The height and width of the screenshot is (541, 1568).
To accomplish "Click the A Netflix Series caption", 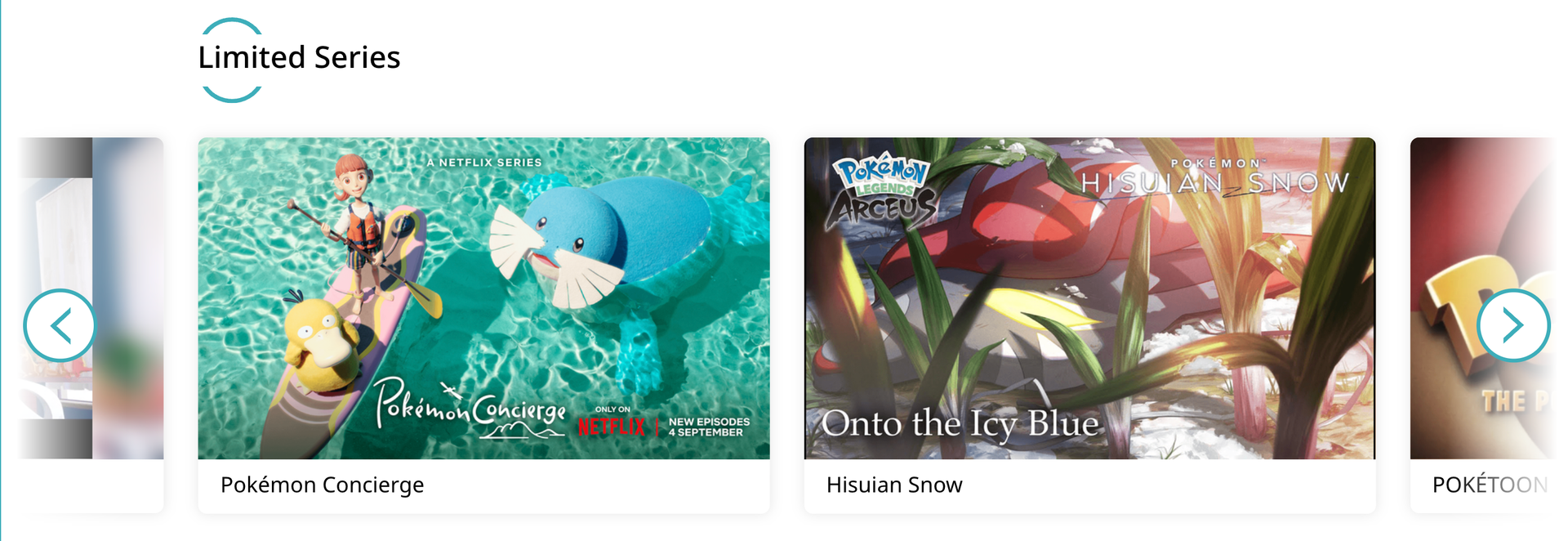I will (484, 163).
